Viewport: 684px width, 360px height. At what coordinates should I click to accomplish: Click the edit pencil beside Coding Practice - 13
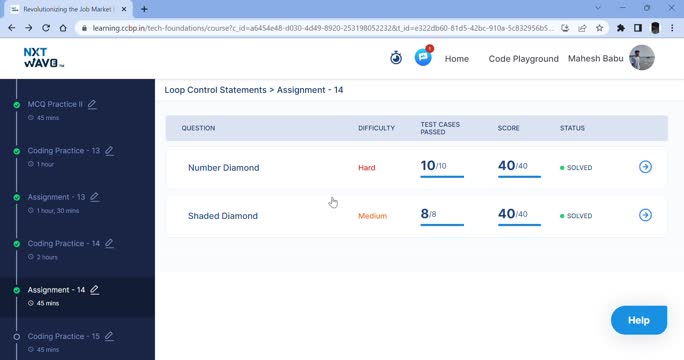(x=109, y=151)
